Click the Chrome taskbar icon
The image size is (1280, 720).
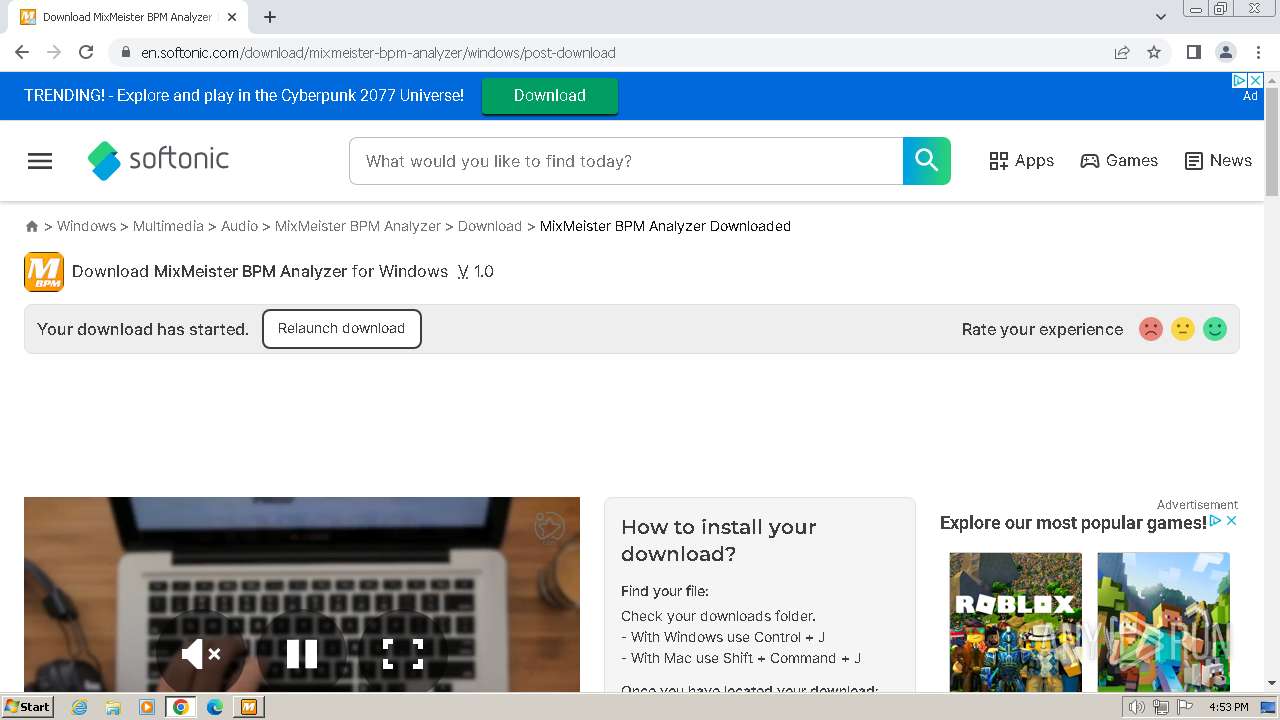[x=181, y=707]
